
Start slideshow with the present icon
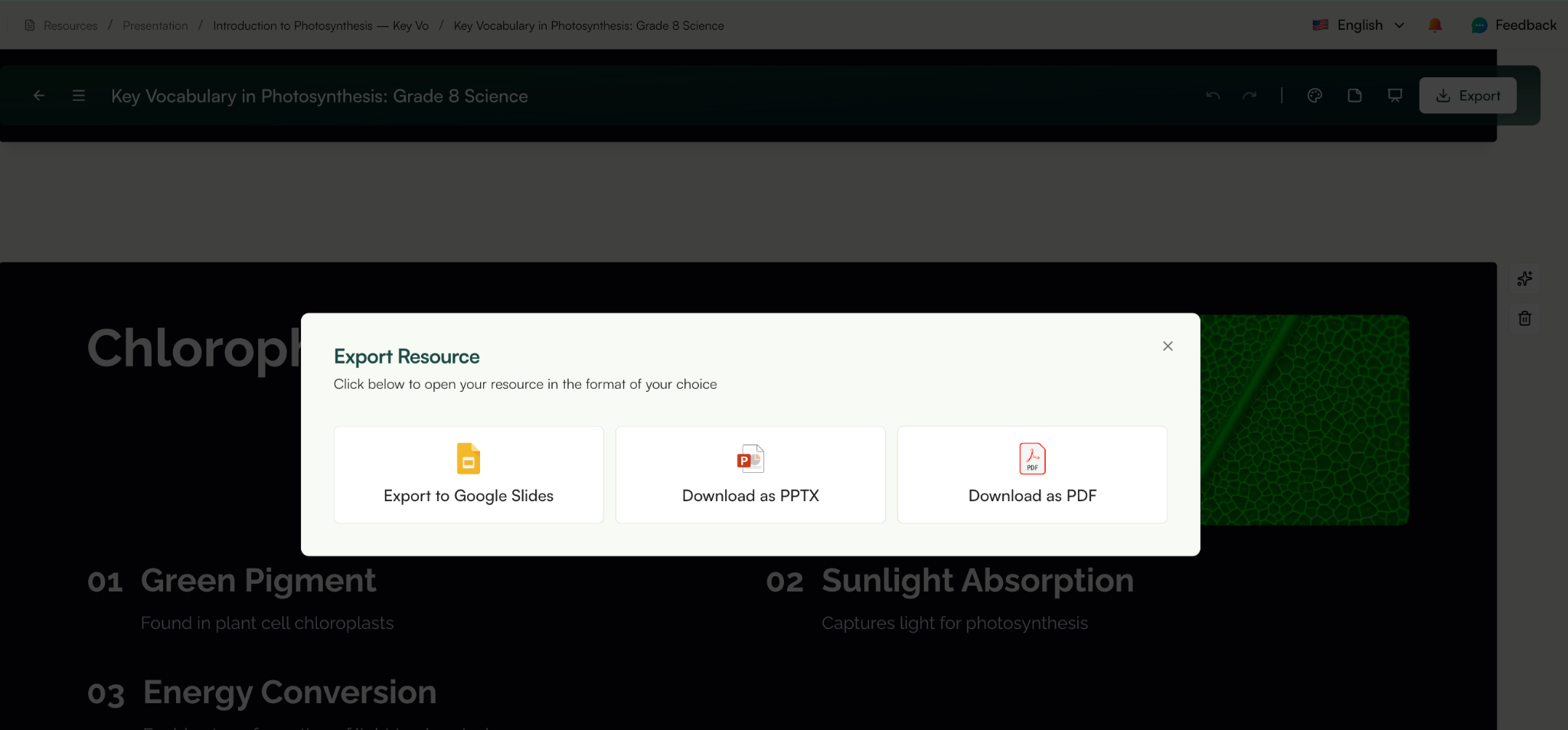(1393, 95)
